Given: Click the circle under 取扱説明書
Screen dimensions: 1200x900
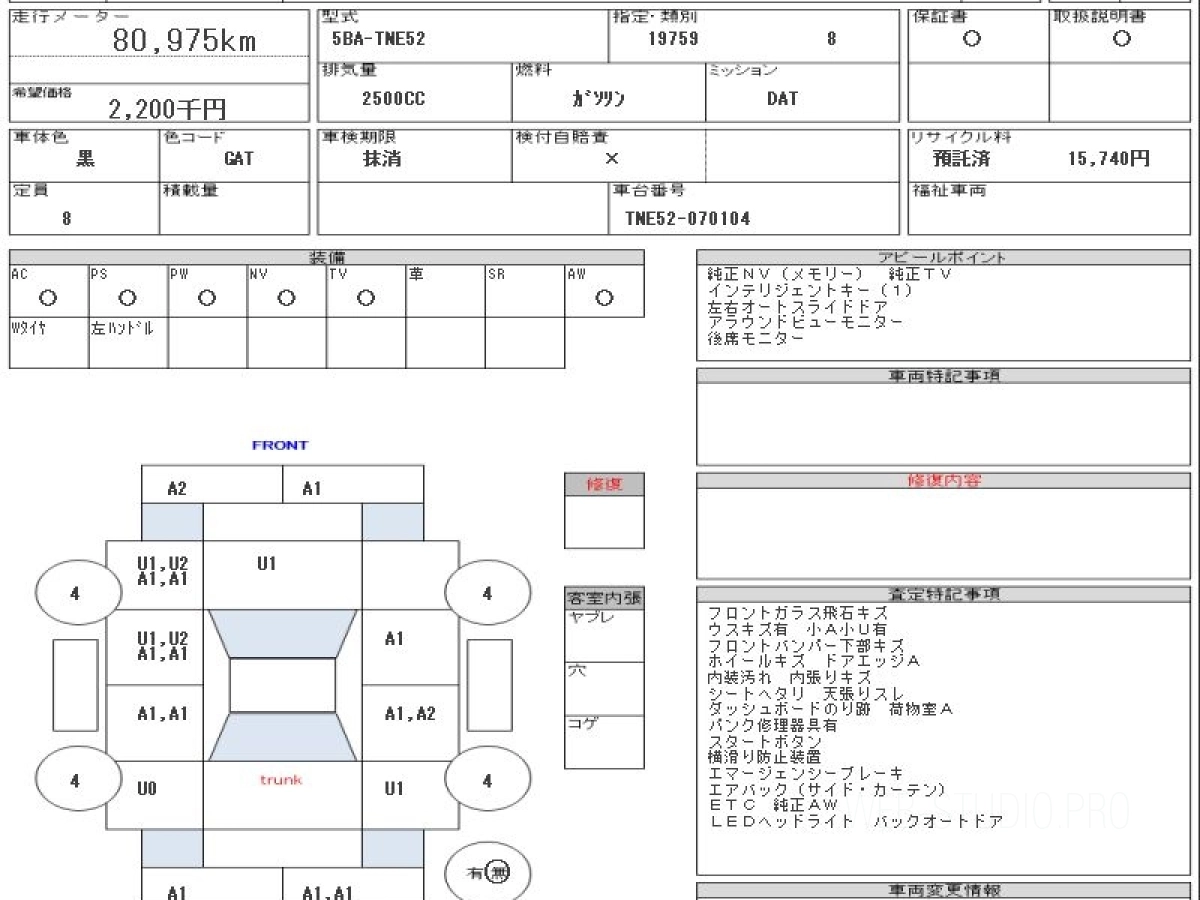Looking at the screenshot, I should pos(1121,39).
